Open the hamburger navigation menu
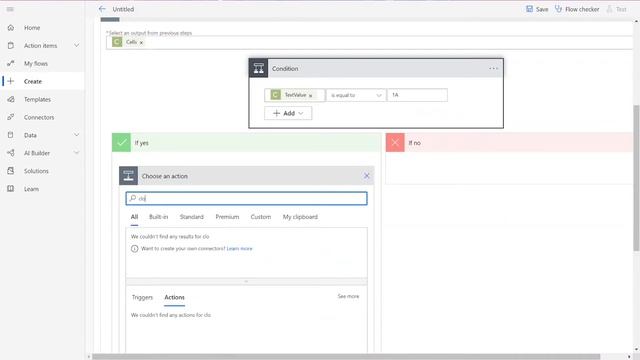The image size is (640, 360). click(10, 9)
